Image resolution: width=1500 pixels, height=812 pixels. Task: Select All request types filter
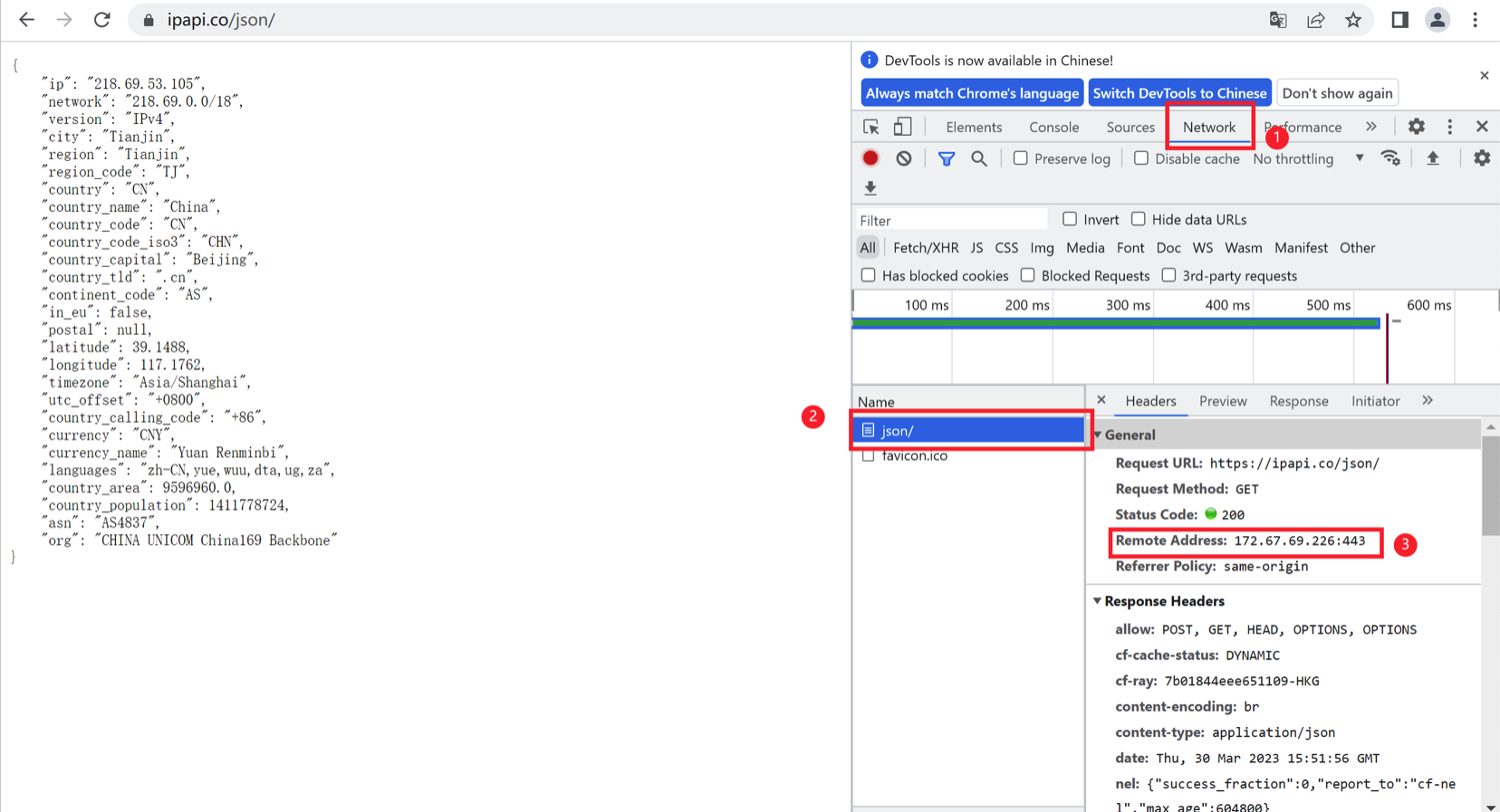tap(868, 247)
